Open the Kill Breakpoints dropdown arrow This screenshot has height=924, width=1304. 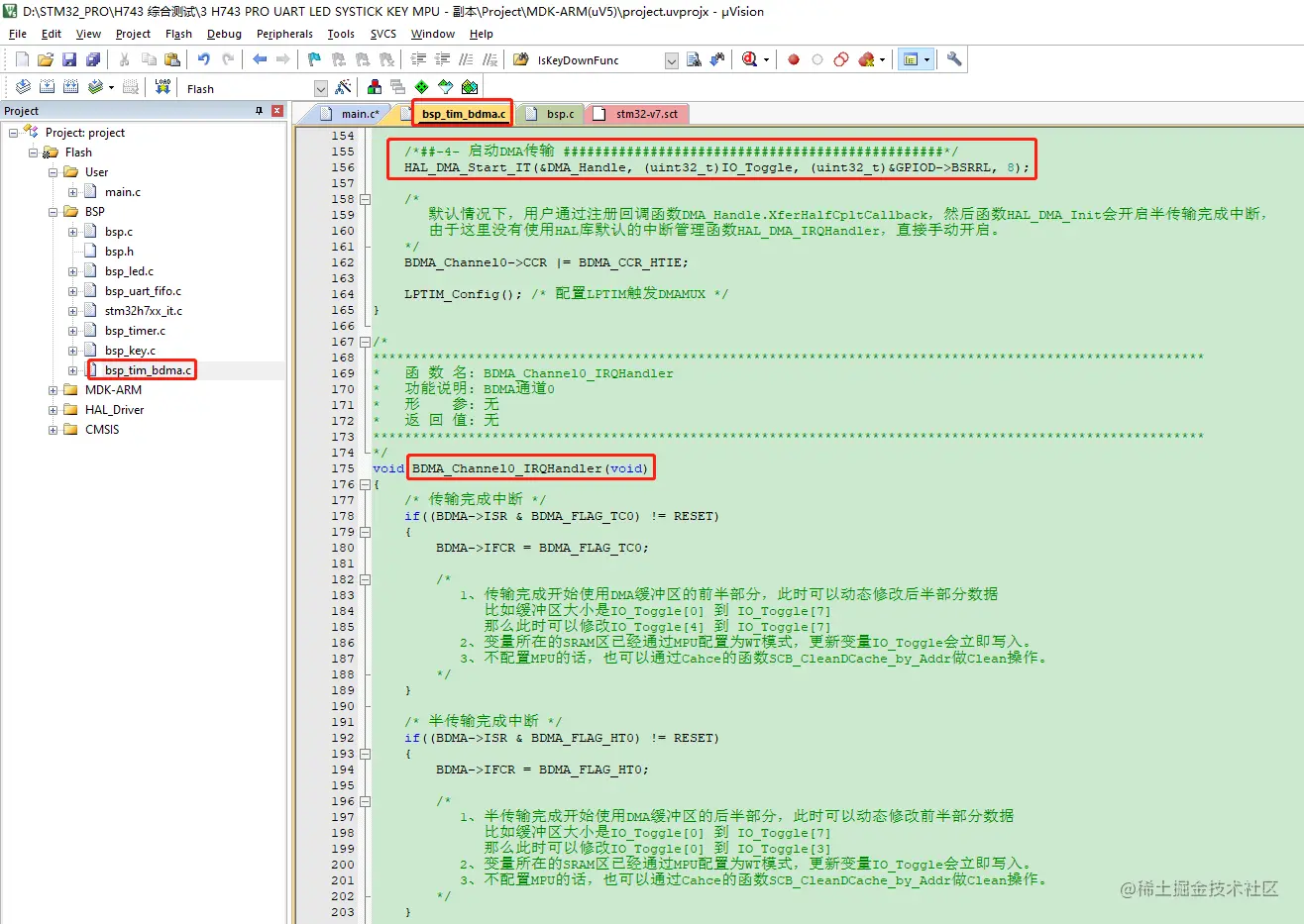[x=882, y=60]
